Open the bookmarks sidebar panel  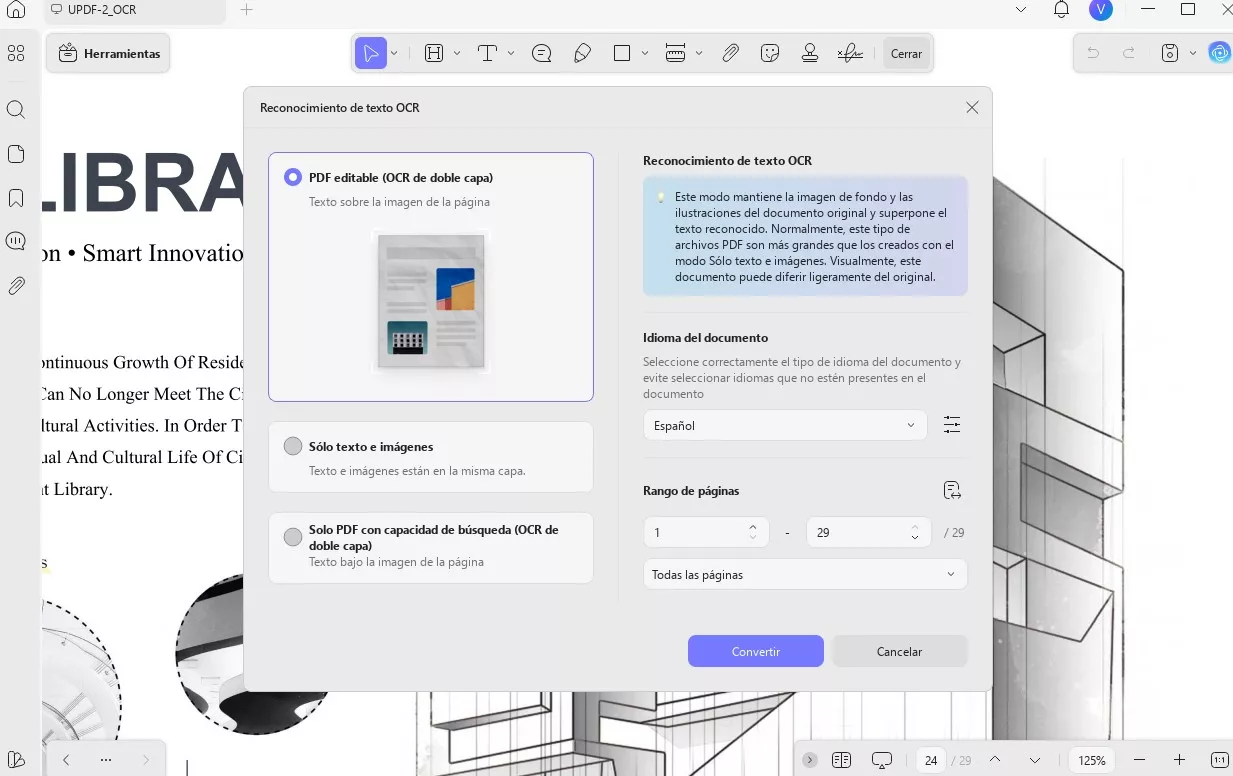point(16,198)
